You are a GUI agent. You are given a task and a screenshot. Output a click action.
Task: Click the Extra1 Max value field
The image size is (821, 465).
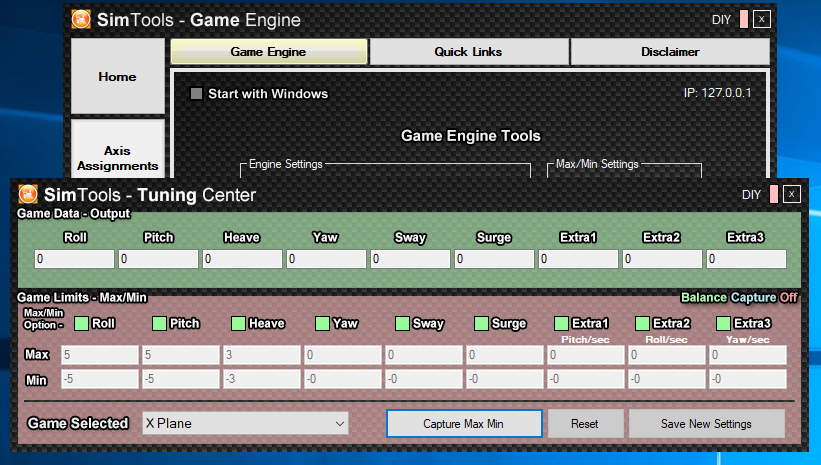[x=586, y=355]
